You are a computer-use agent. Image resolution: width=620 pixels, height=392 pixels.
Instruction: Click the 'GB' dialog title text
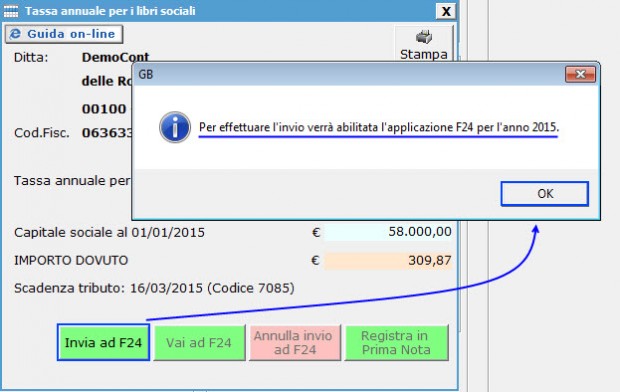click(x=146, y=74)
